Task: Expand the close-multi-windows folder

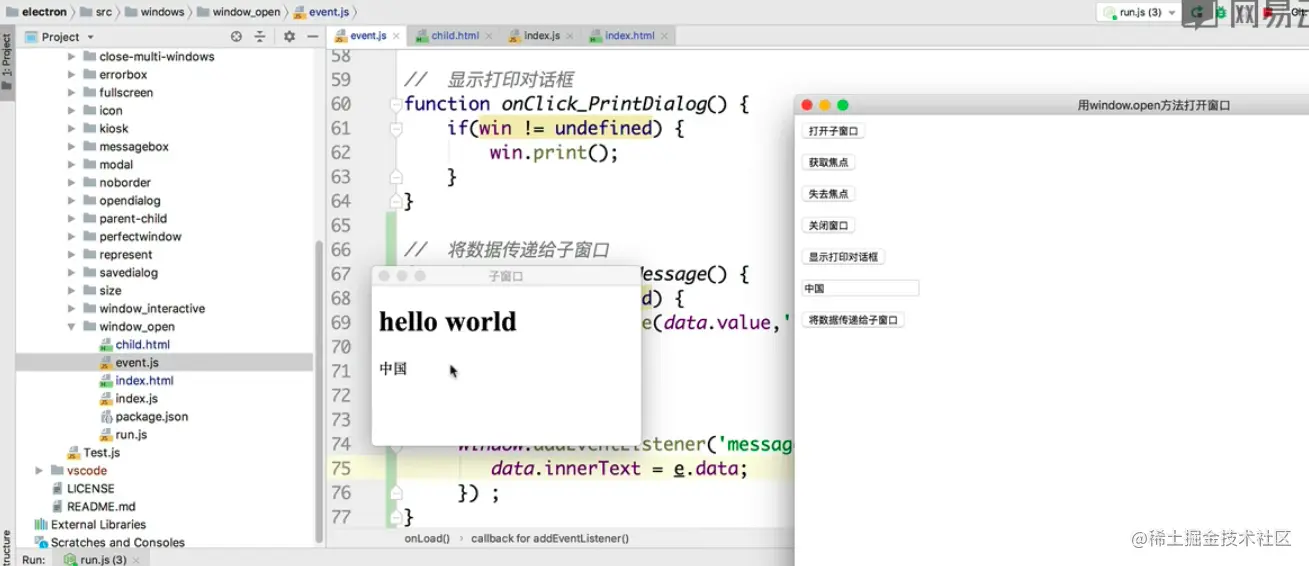Action: [x=72, y=57]
